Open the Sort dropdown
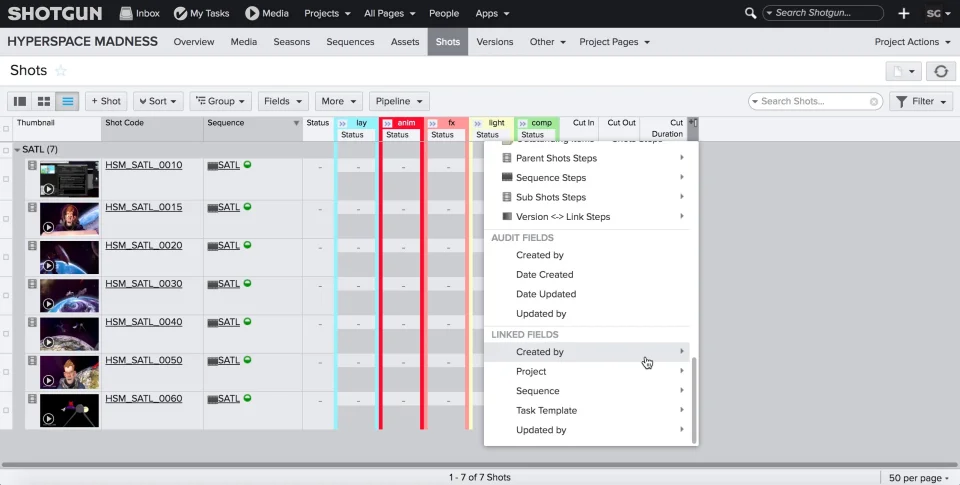960x485 pixels. [158, 101]
